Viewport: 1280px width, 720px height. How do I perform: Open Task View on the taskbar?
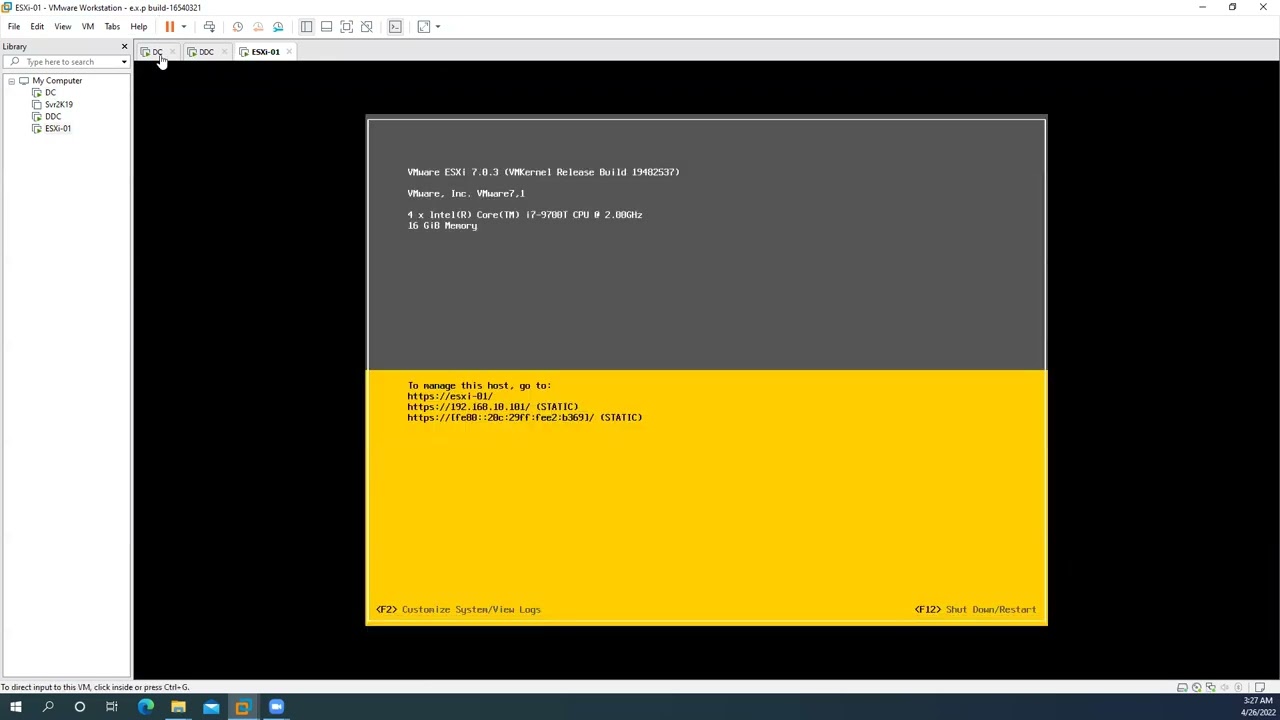click(112, 708)
